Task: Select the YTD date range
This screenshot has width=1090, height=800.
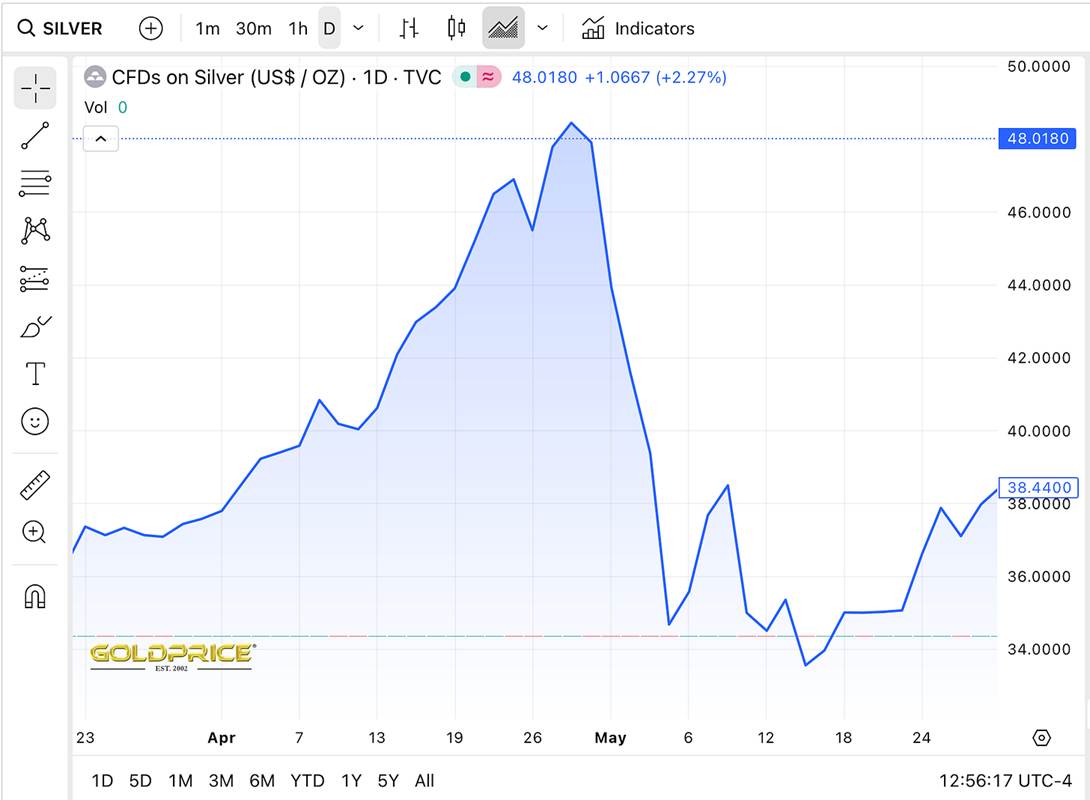Action: click(307, 780)
